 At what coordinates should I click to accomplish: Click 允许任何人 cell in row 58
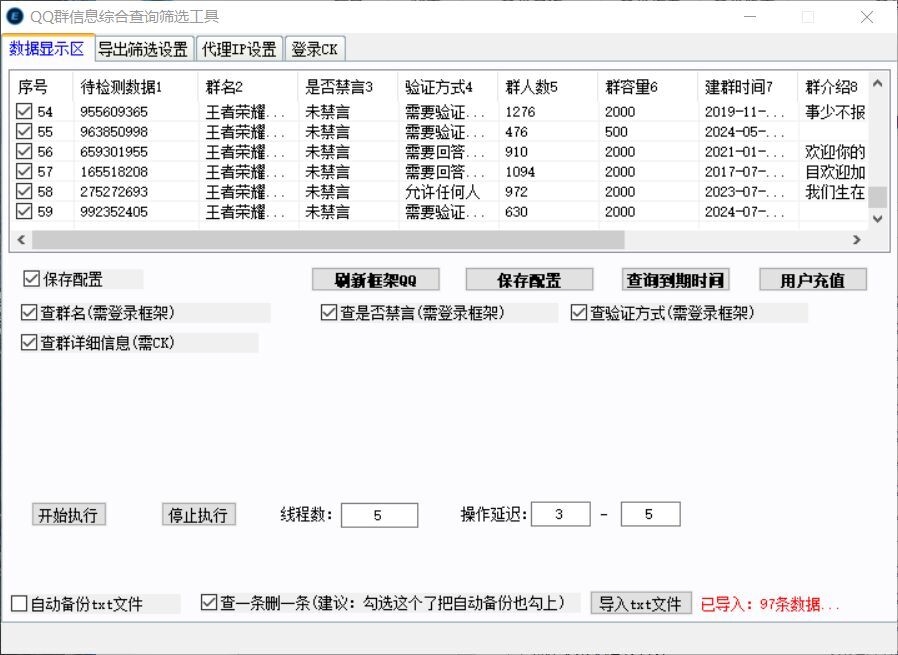coord(442,191)
